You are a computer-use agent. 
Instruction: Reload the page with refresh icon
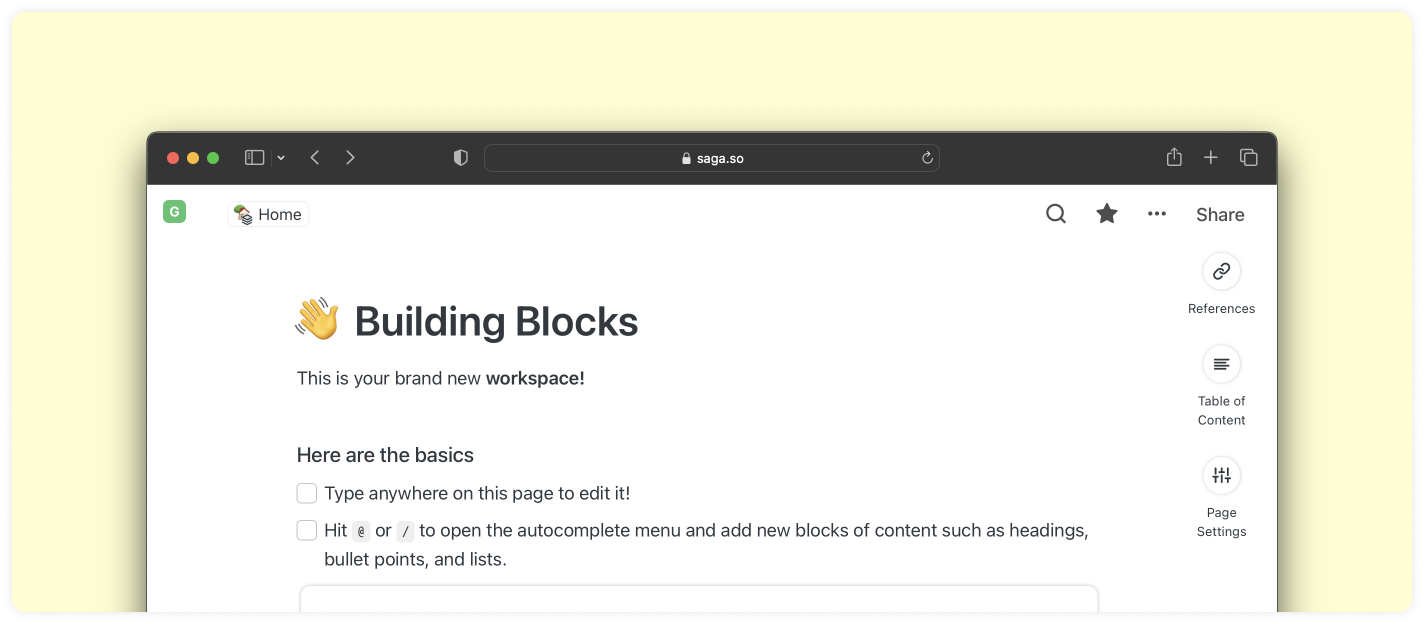tap(927, 158)
